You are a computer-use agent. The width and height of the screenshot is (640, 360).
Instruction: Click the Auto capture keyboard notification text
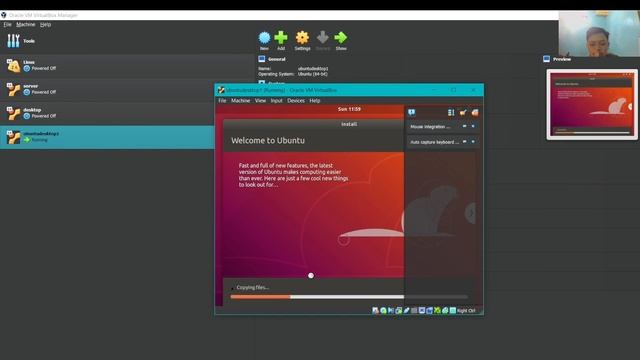pos(435,142)
